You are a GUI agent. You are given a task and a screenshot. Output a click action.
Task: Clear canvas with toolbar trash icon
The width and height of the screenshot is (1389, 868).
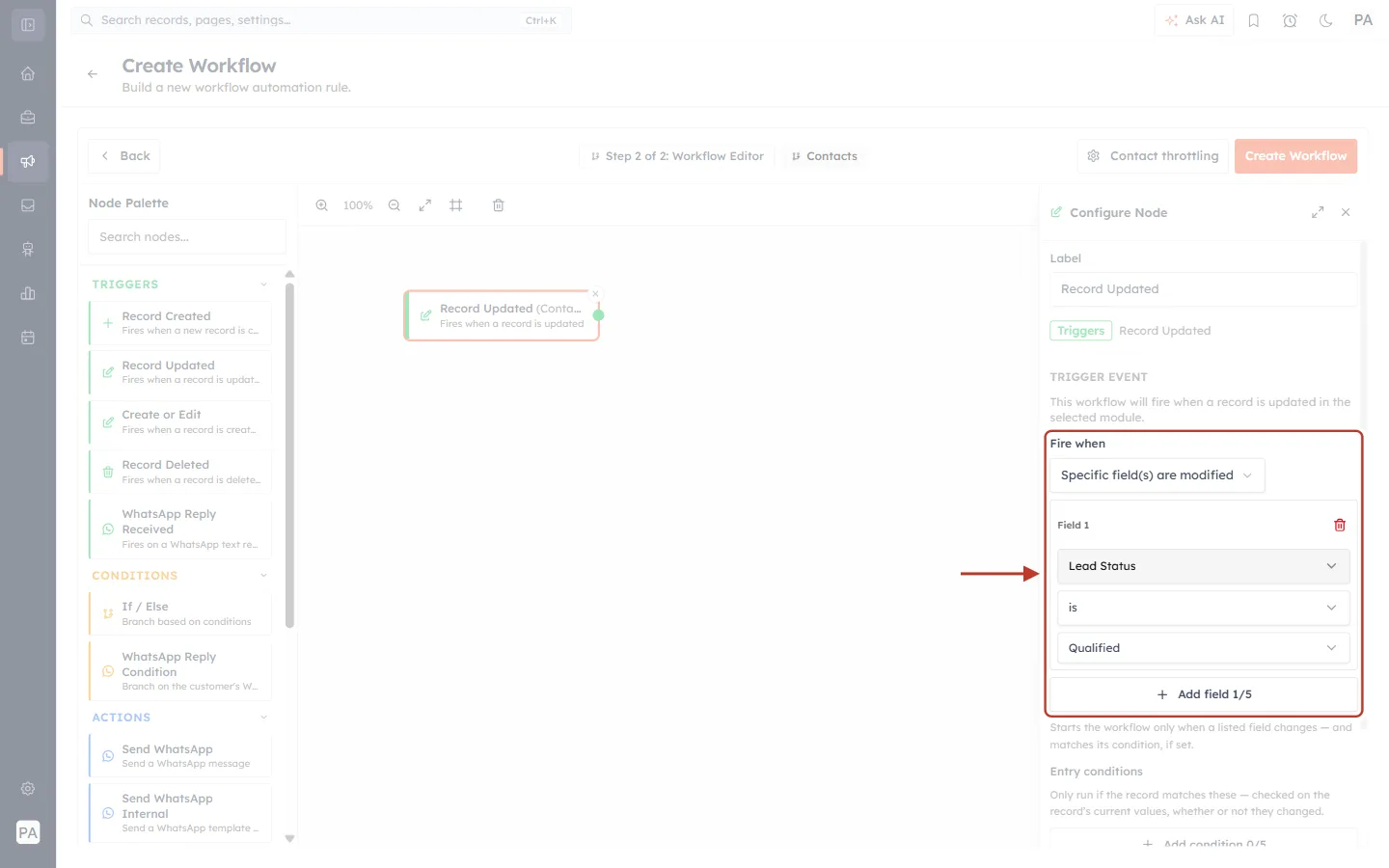click(499, 205)
